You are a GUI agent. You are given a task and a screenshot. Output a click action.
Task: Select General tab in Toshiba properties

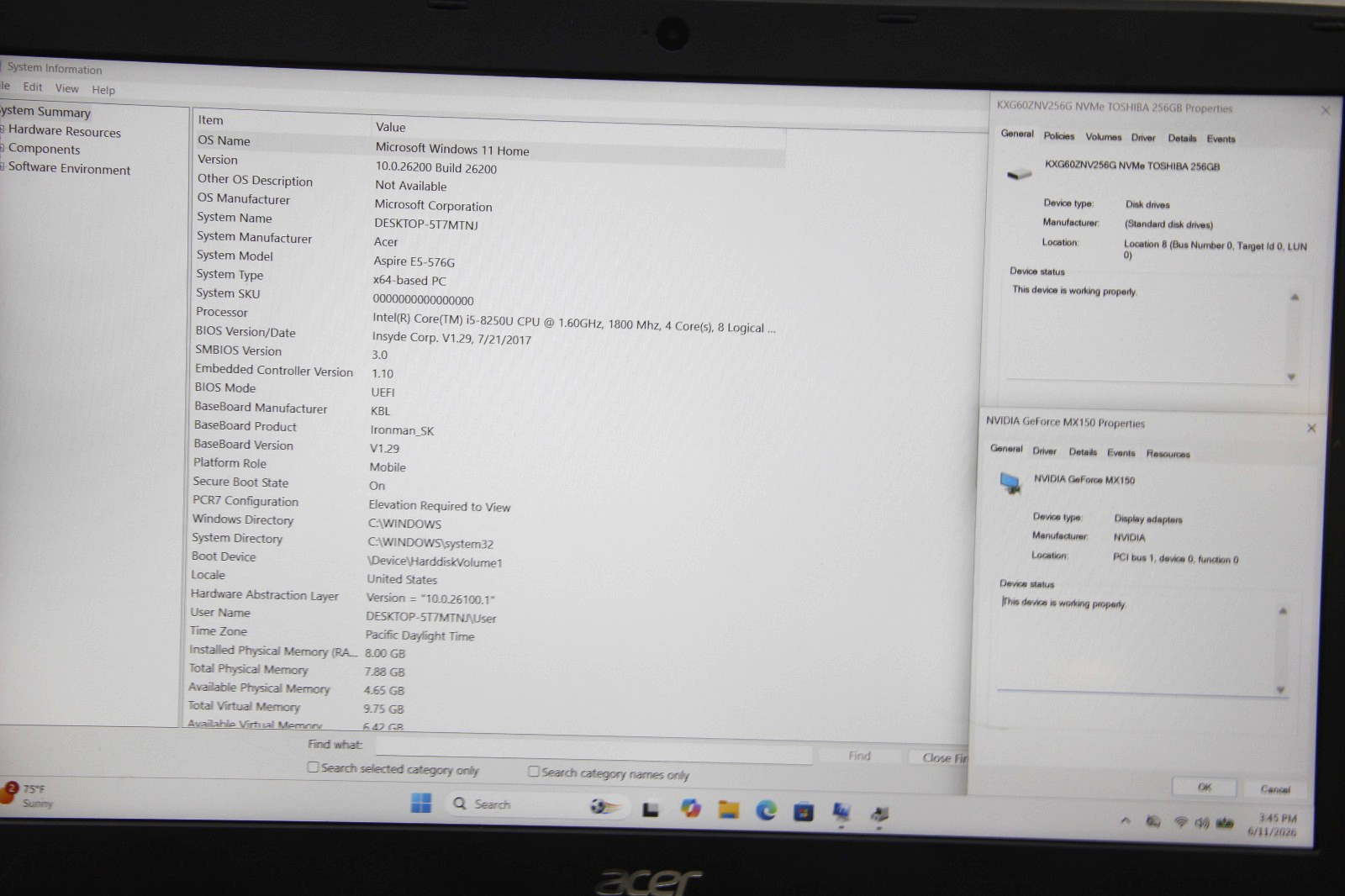[1017, 134]
